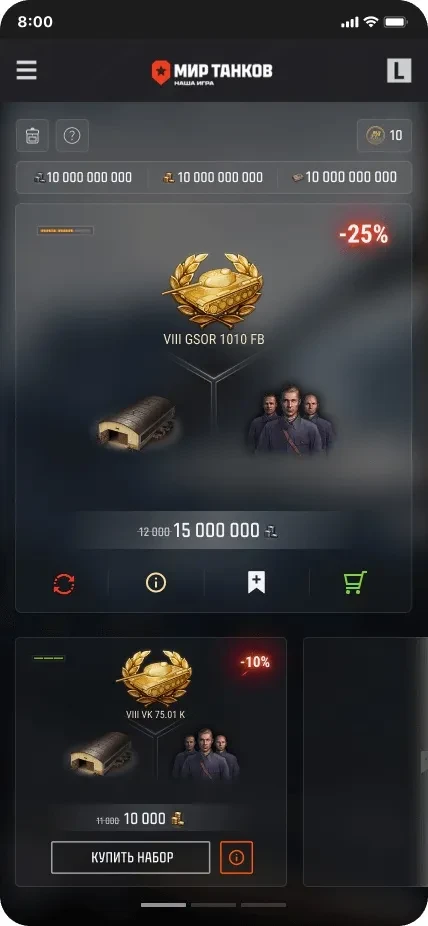
Task: Click the Мир Танков logo
Action: [x=212, y=73]
